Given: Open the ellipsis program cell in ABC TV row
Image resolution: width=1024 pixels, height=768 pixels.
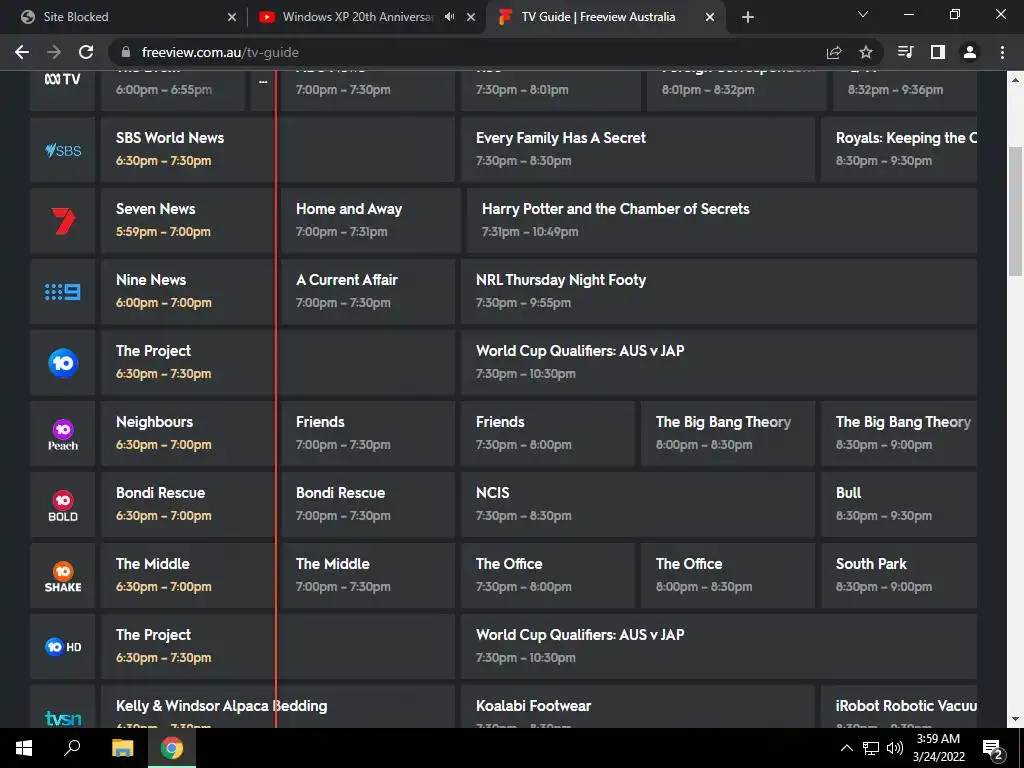Looking at the screenshot, I should 263,90.
